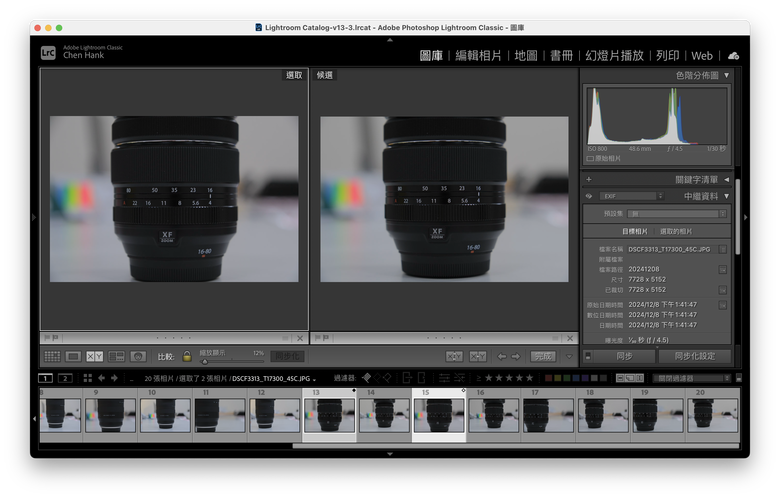Select 目標相片 metadata mode
The width and height of the screenshot is (780, 498).
tap(634, 231)
